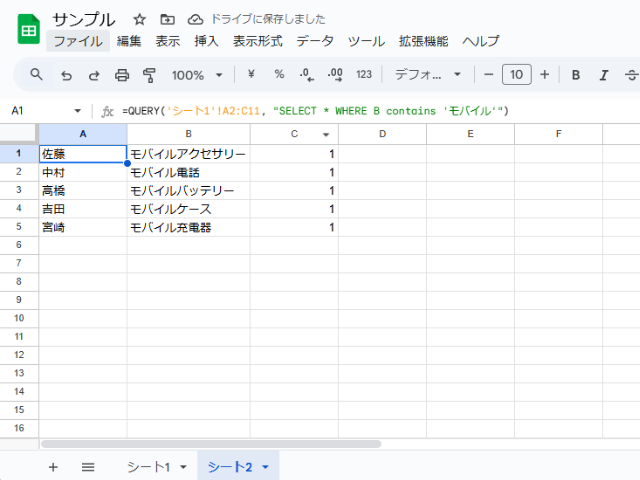Apply yen currency format

[x=251, y=74]
